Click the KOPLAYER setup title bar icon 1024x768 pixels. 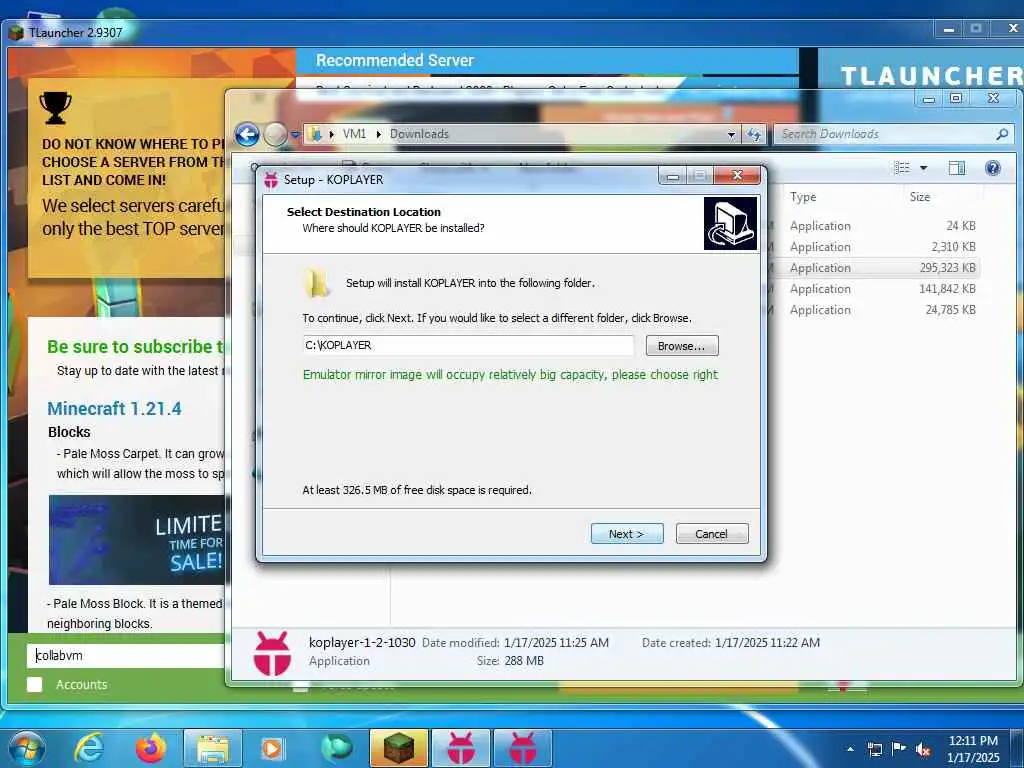[x=271, y=180]
